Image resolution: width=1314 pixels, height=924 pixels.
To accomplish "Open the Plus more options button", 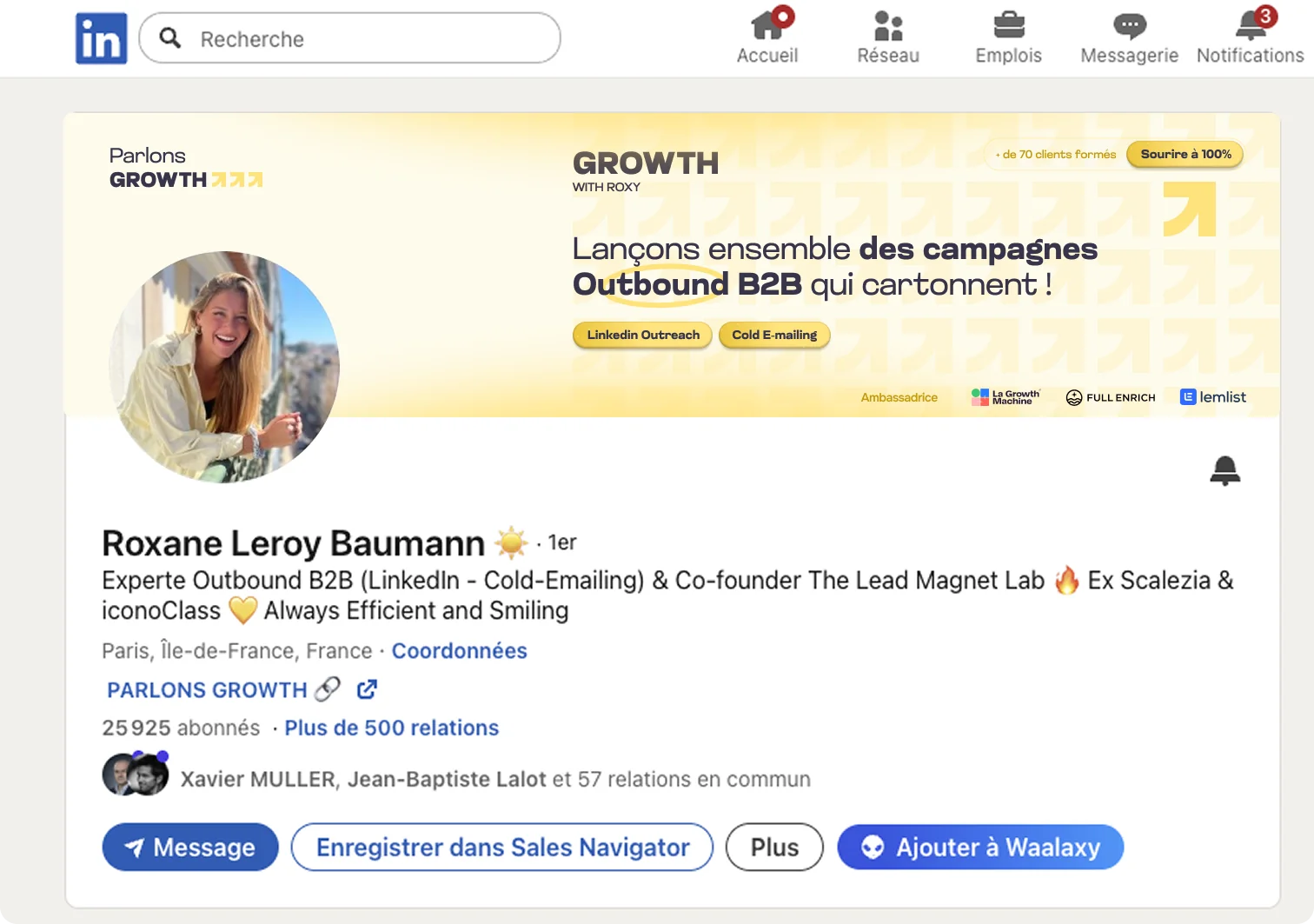I will tap(774, 848).
